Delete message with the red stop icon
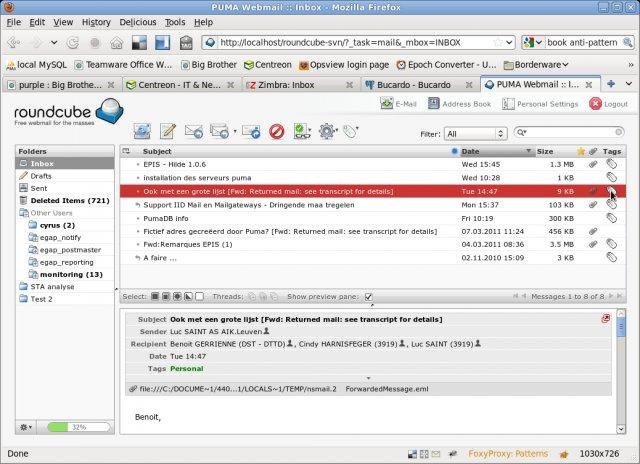Image resolution: width=640 pixels, height=464 pixels. click(277, 131)
